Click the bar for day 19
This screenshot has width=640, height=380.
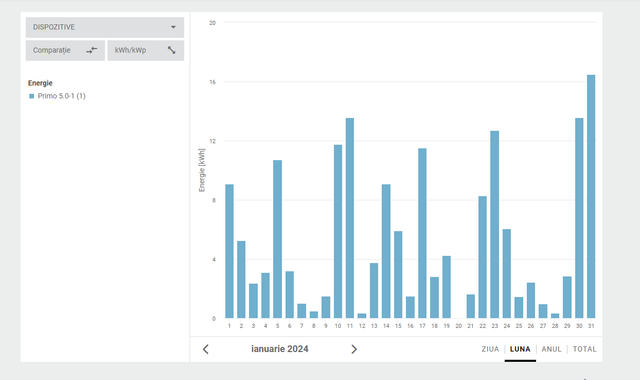[447, 287]
